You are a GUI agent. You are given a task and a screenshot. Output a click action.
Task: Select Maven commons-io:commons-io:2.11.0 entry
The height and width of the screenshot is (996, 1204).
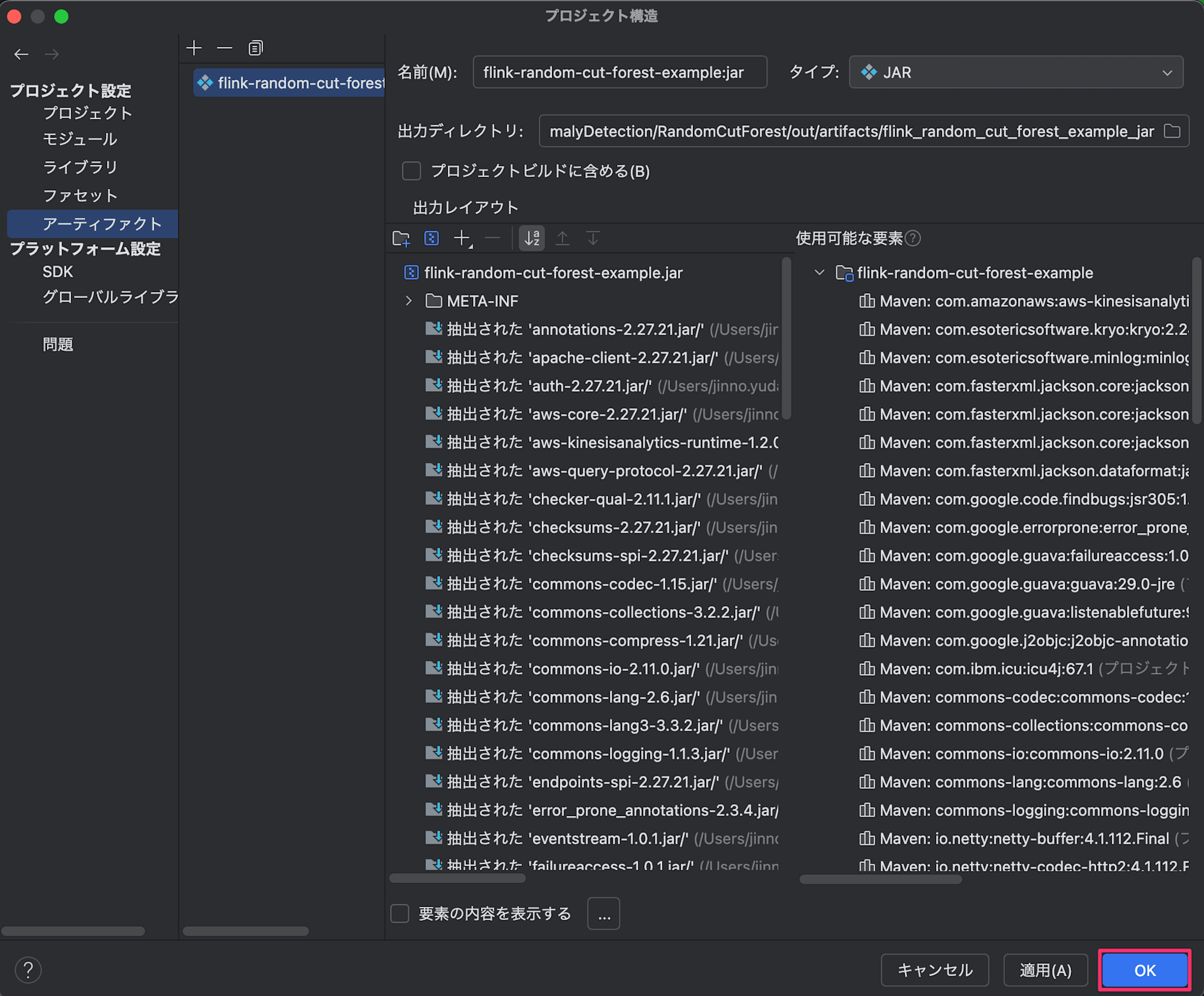(x=1023, y=753)
